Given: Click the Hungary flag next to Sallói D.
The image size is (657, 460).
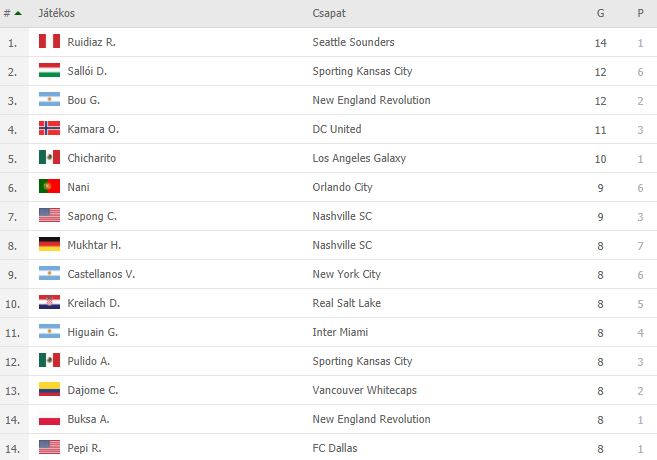Looking at the screenshot, I should [x=49, y=70].
